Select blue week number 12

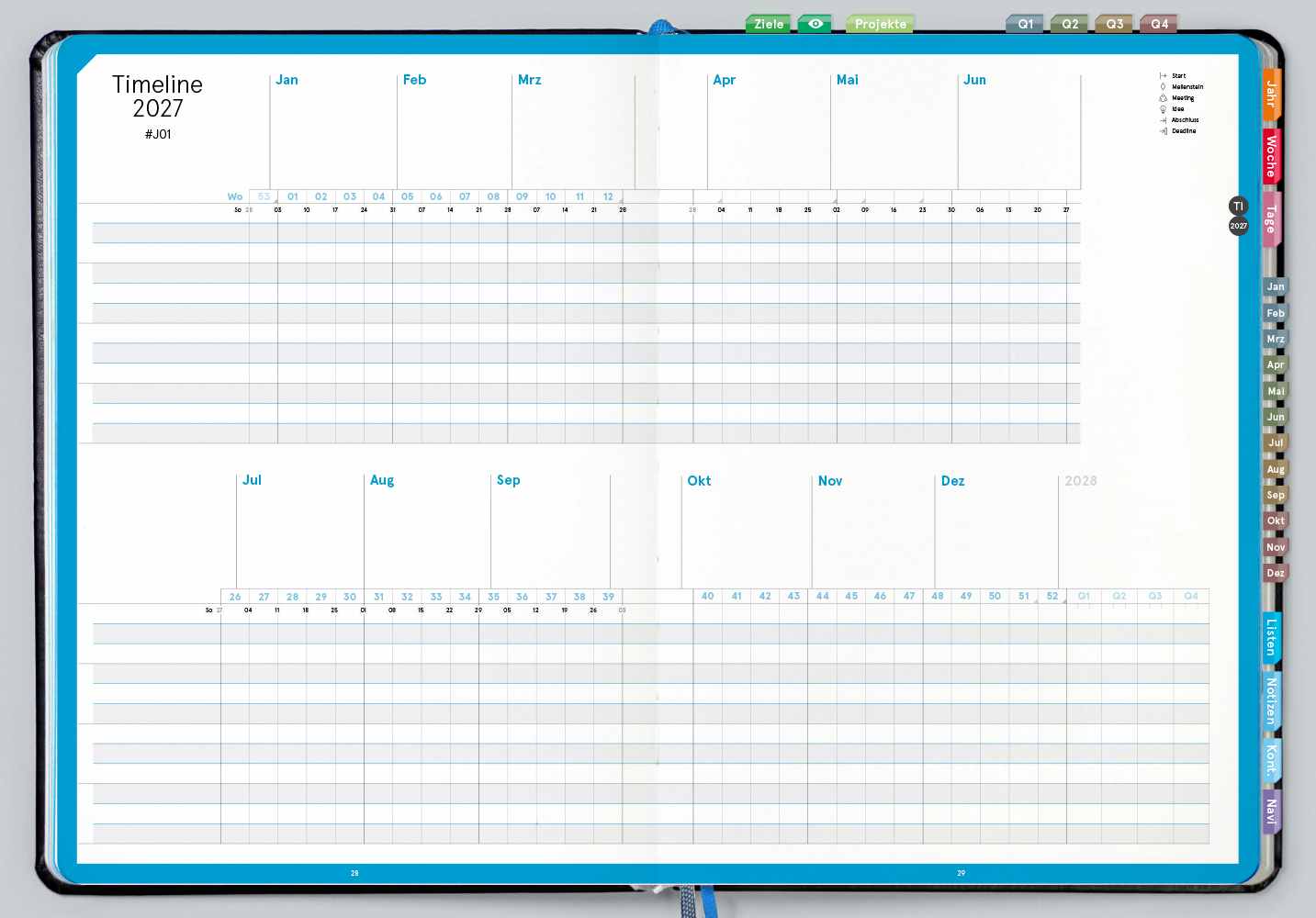tap(608, 196)
